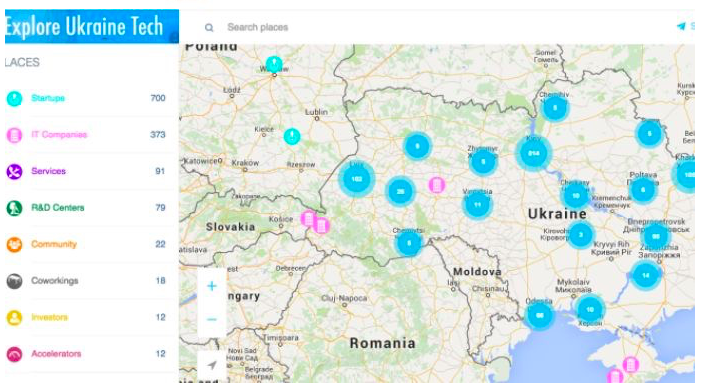Click the pink IT Companies icon
Viewport: 701px width, 391px height.
(14, 135)
